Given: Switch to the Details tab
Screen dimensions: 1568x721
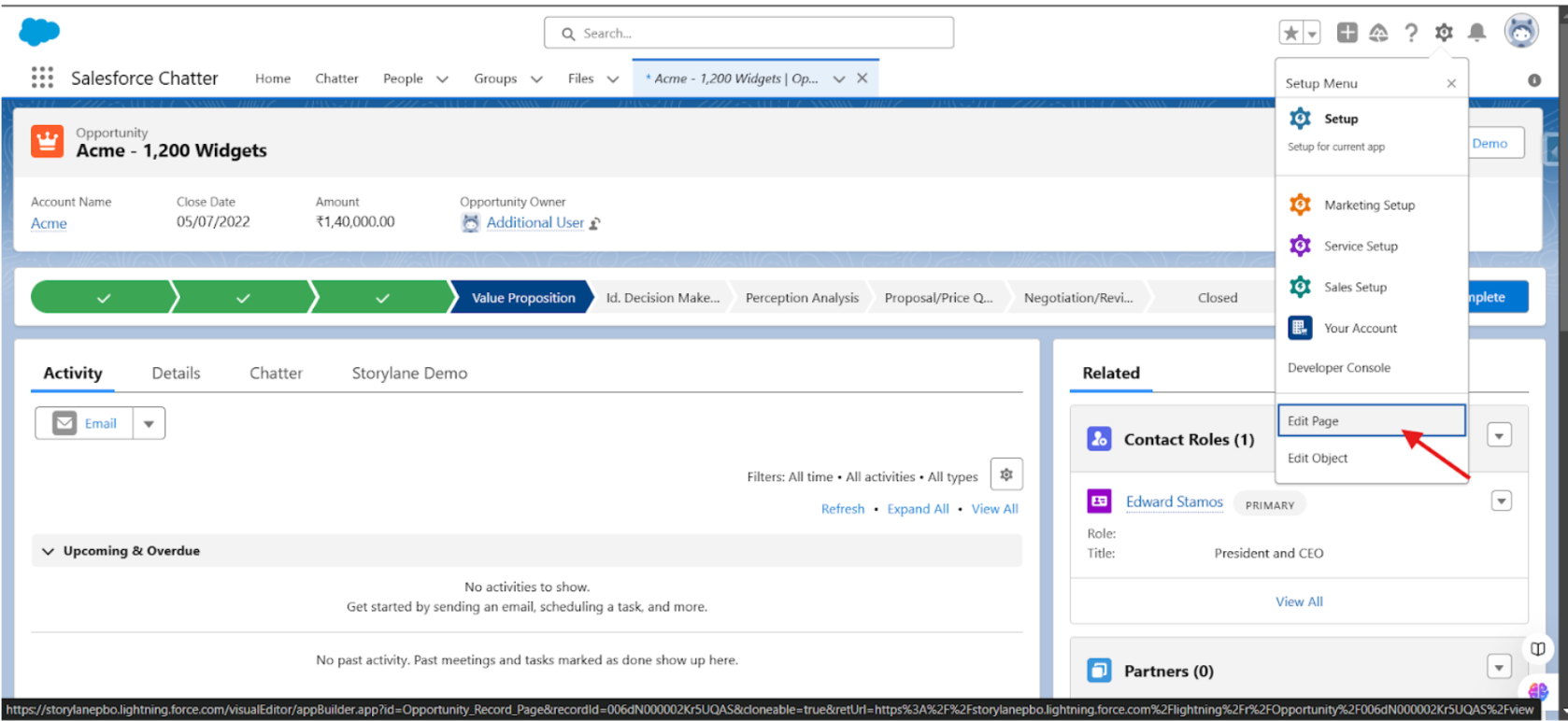Looking at the screenshot, I should click(176, 373).
